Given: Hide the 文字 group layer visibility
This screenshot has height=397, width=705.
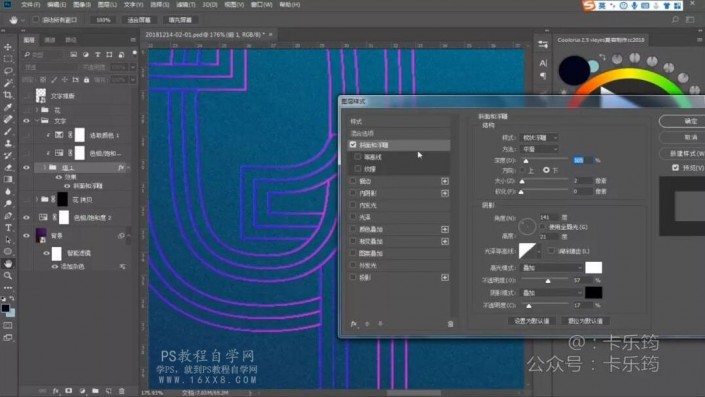Looking at the screenshot, I should 26,120.
